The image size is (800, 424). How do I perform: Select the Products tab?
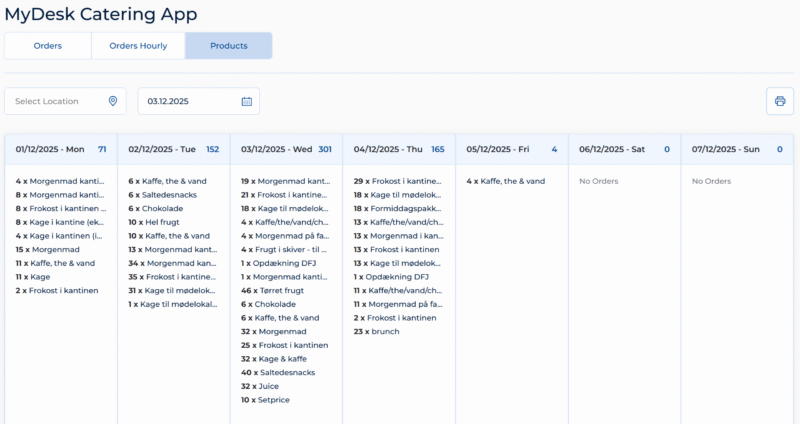(229, 46)
